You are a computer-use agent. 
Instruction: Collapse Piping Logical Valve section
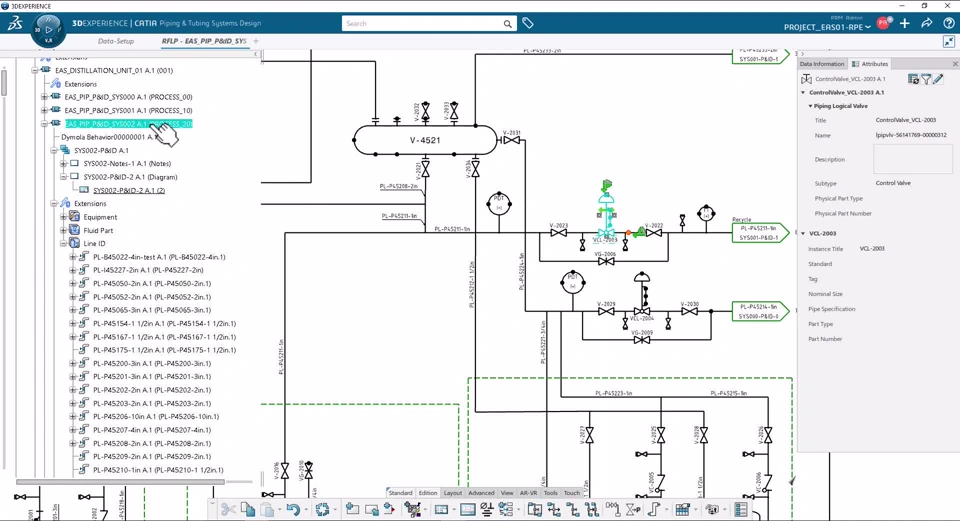[x=810, y=106]
